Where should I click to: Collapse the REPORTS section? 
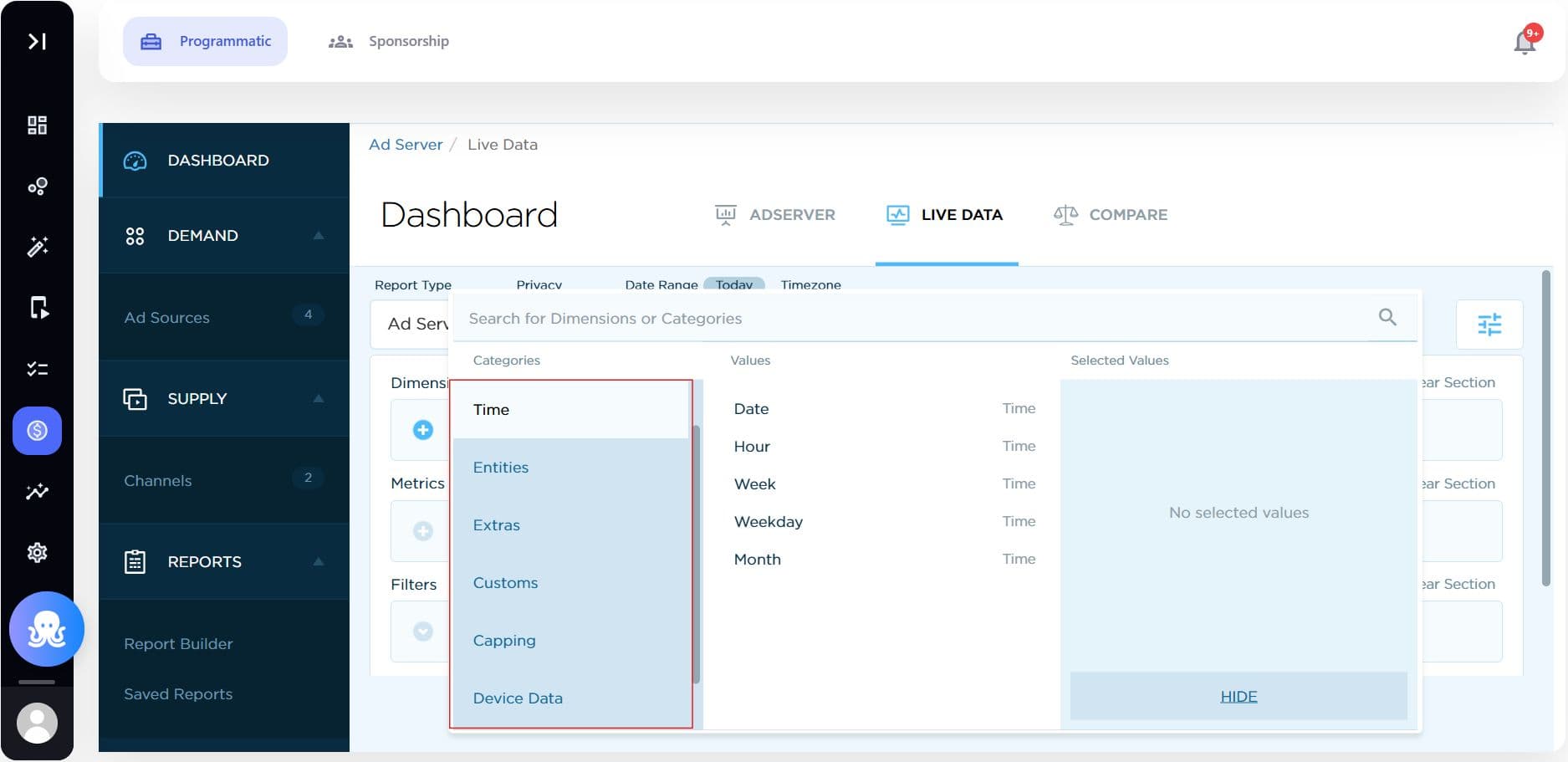(224, 562)
